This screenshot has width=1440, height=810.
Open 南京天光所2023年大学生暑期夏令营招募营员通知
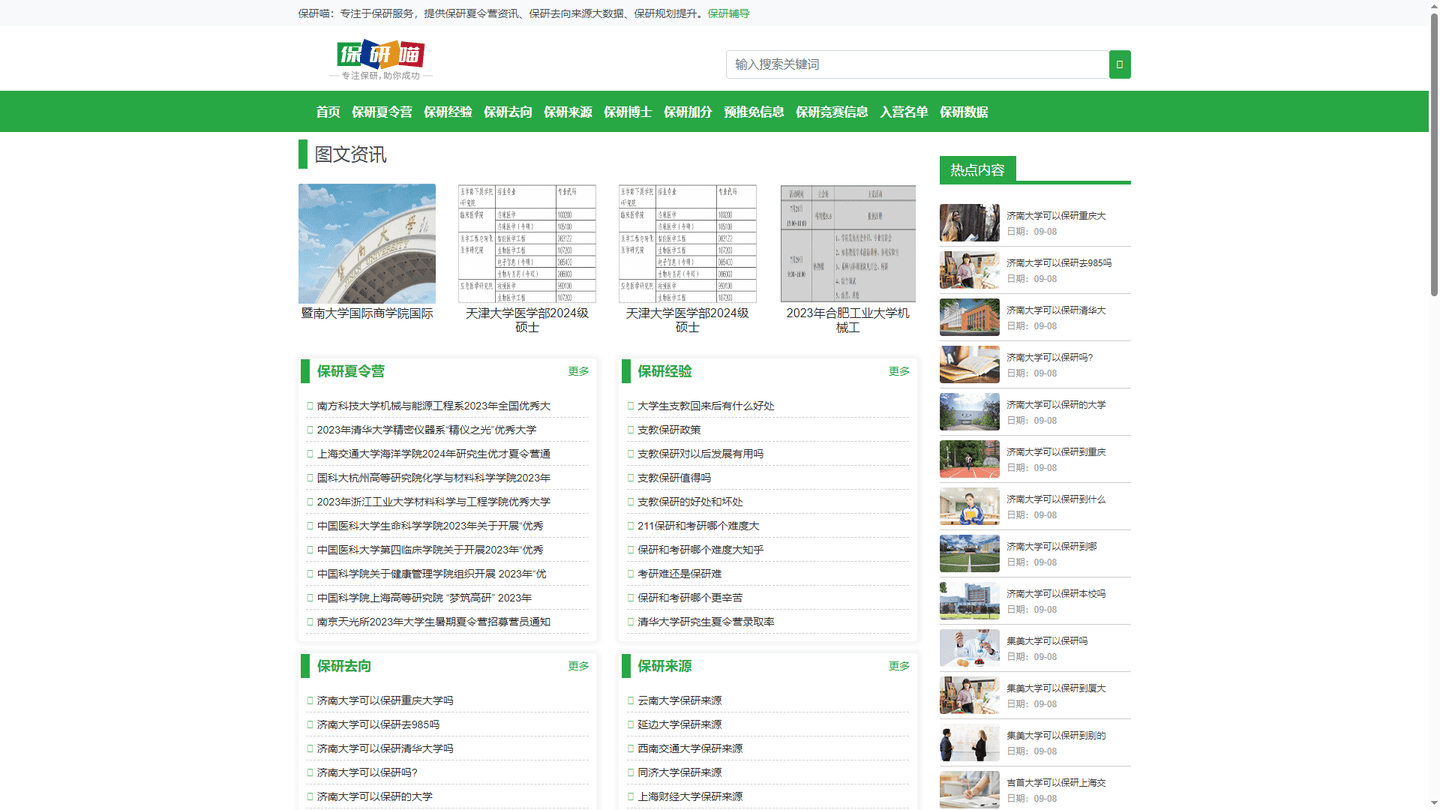pyautogui.click(x=434, y=622)
